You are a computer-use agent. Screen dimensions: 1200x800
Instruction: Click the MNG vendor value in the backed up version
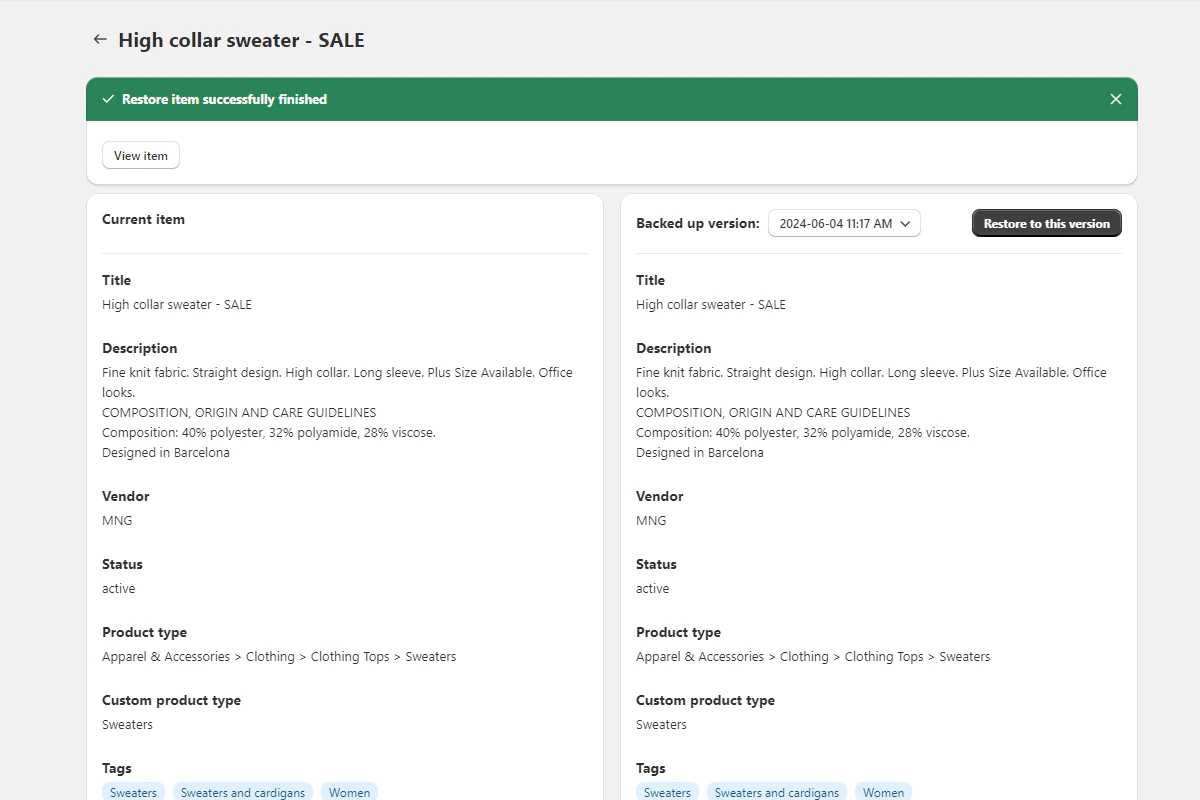point(651,520)
